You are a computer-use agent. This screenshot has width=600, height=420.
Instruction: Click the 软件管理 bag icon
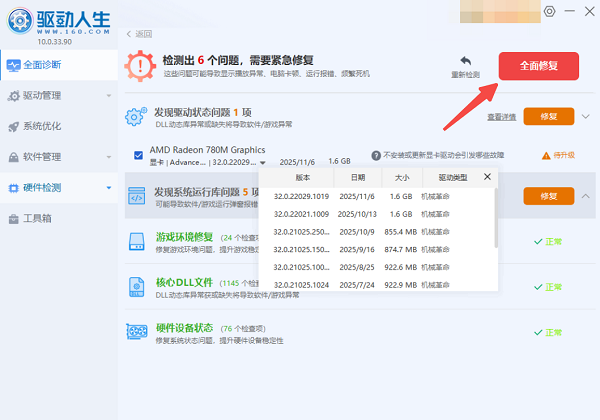(14, 157)
